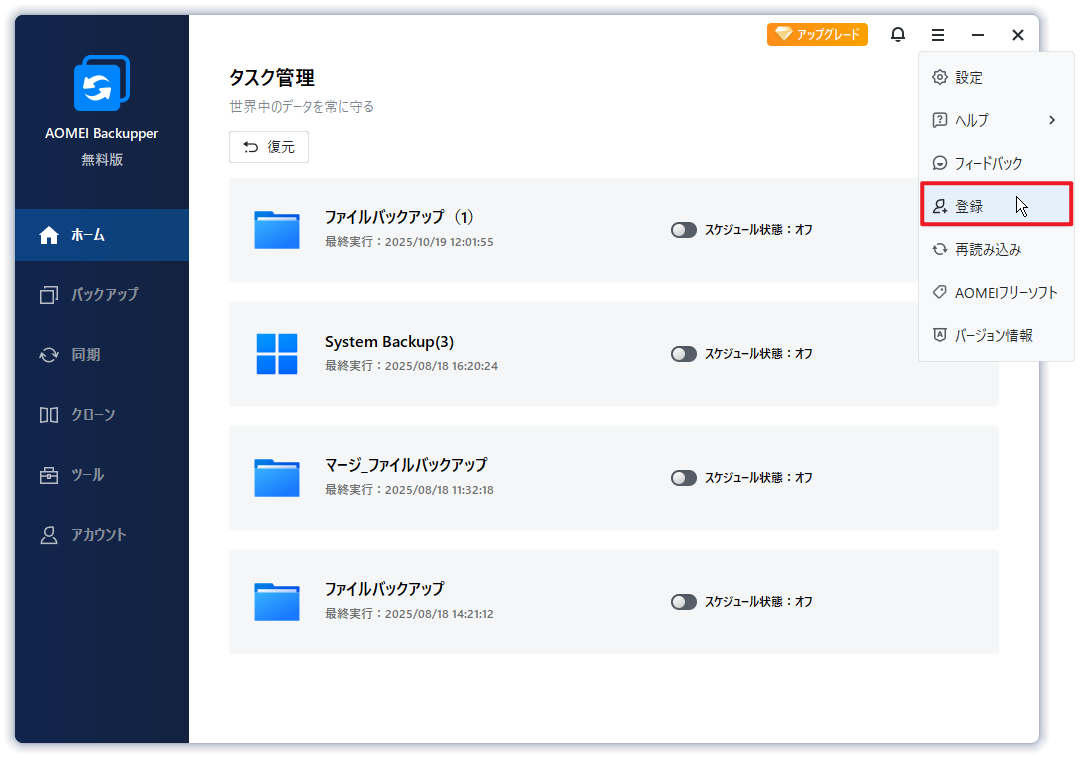Open notifications bell icon
Image resolution: width=1083 pixels, height=758 pixels.
coord(897,35)
